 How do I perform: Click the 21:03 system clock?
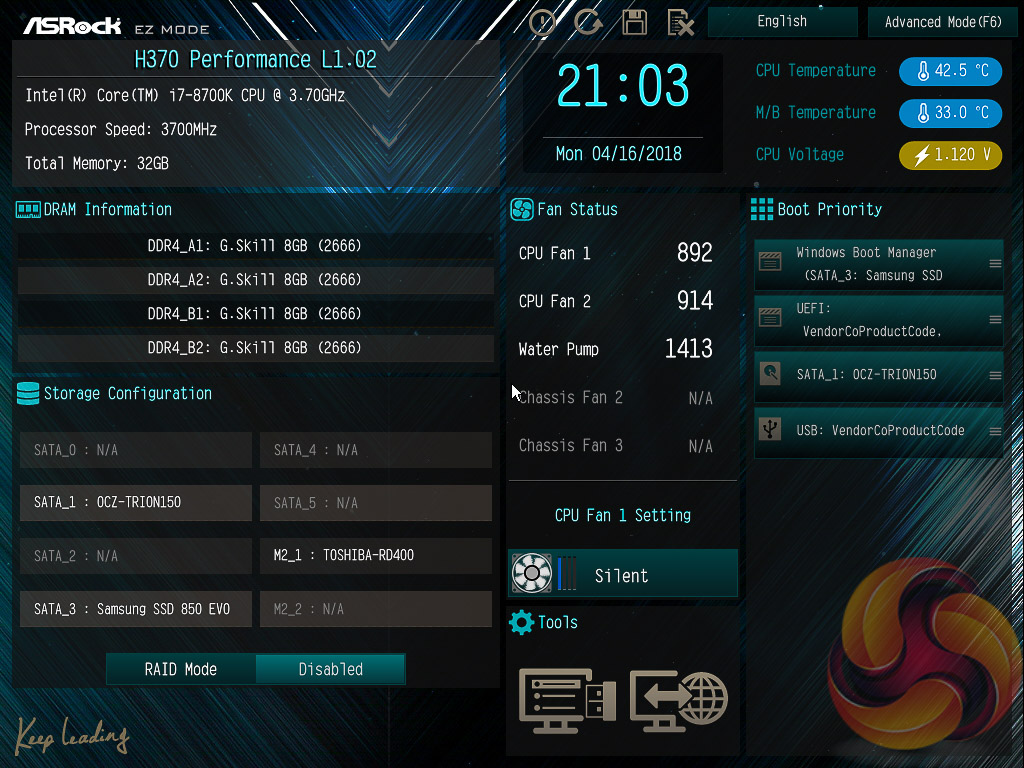tap(623, 86)
